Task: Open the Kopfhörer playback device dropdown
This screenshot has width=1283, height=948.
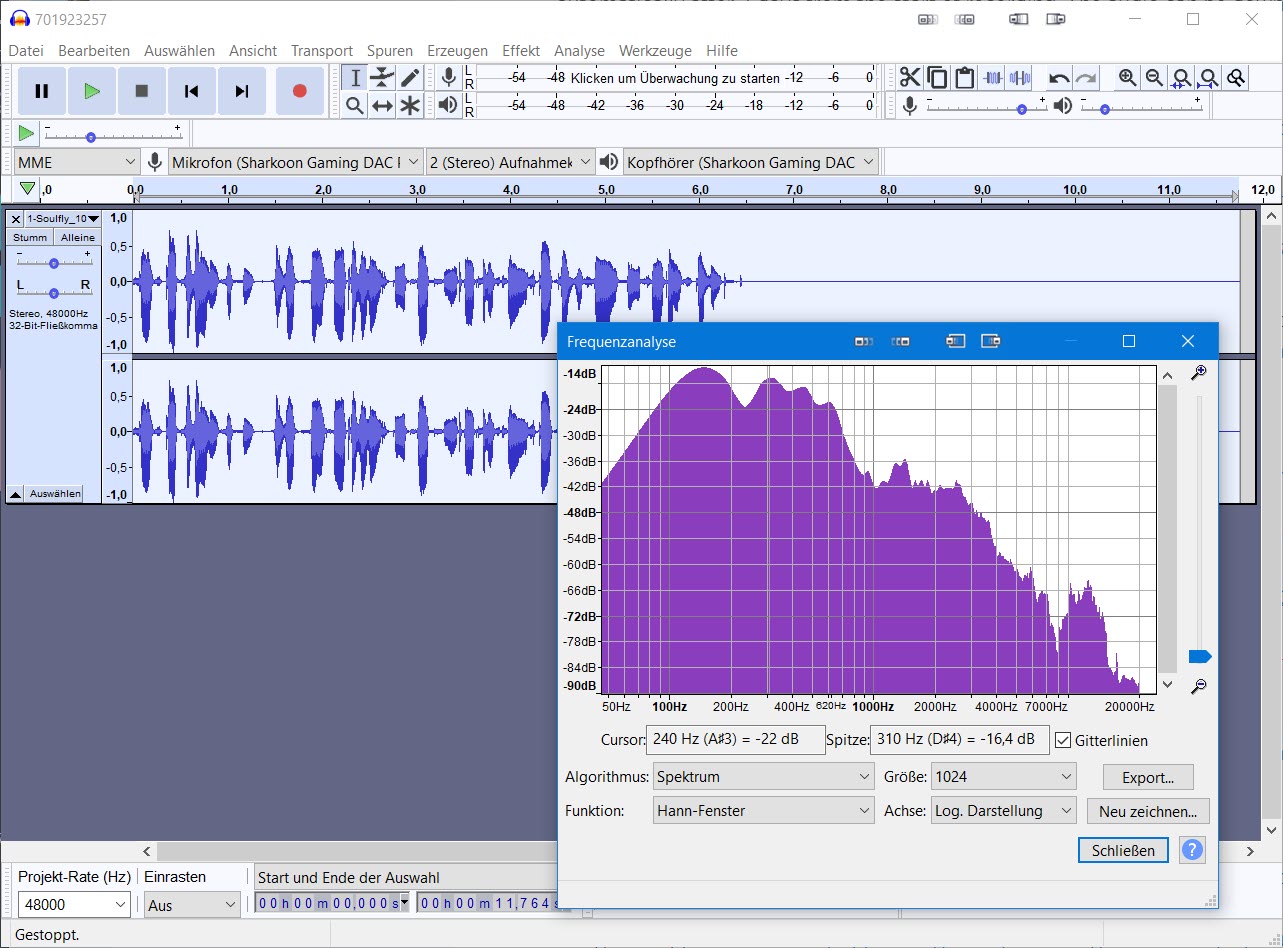Action: (750, 162)
